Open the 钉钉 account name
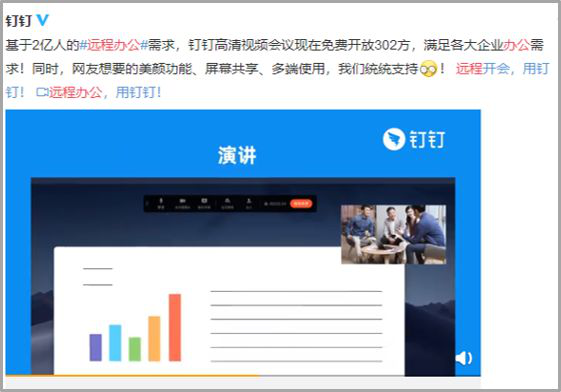 pyautogui.click(x=19, y=21)
